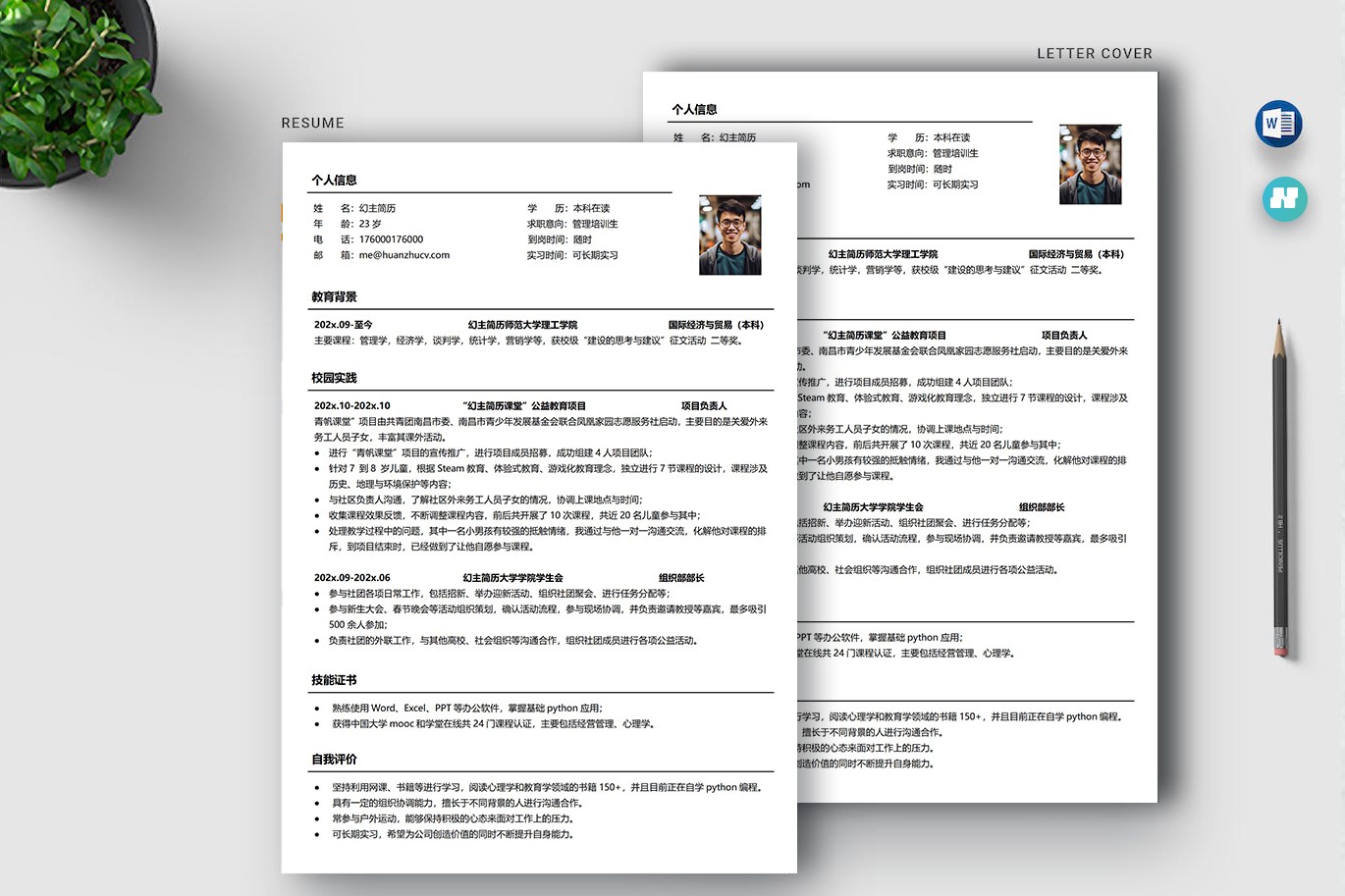Click the phone number 176000176000
The width and height of the screenshot is (1345, 896).
coord(391,239)
